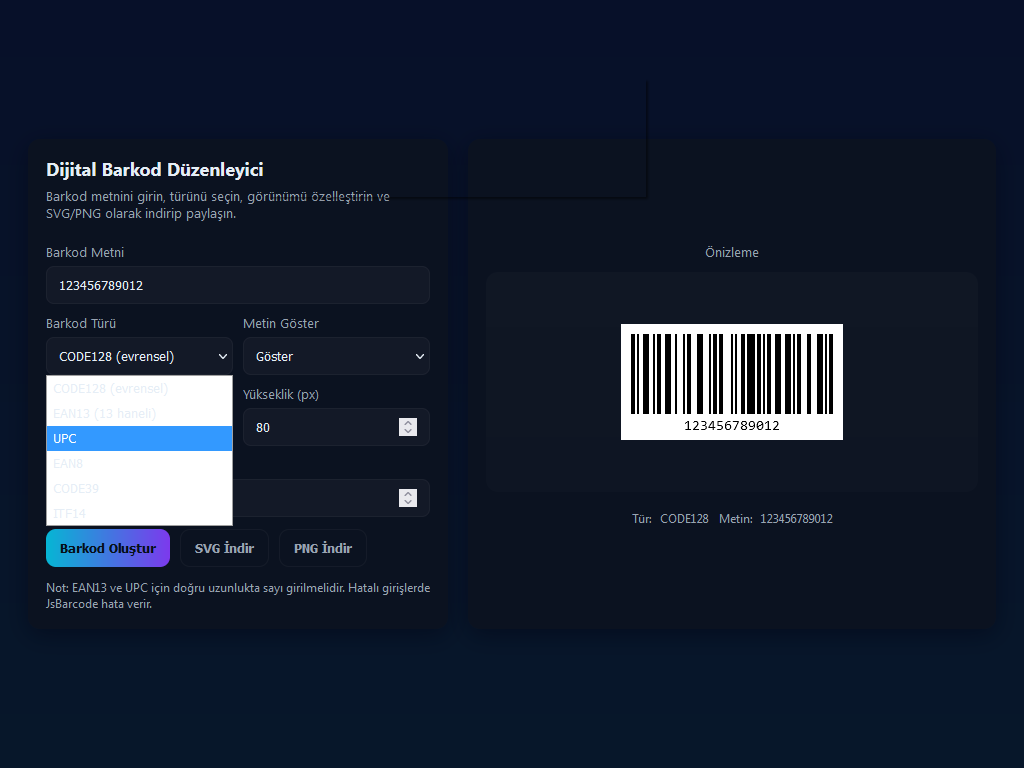The width and height of the screenshot is (1024, 768).
Task: Choose EAN13 (13 haneli) from the list
Action: (139, 414)
